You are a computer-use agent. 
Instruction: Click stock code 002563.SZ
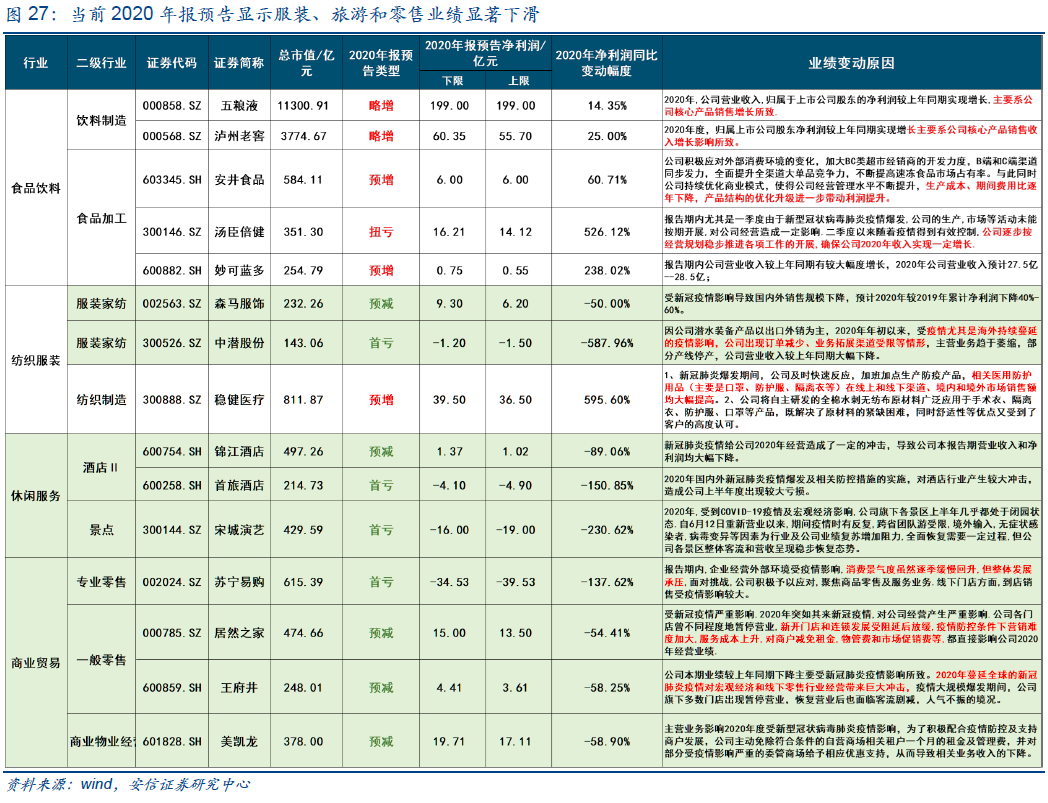[x=172, y=304]
